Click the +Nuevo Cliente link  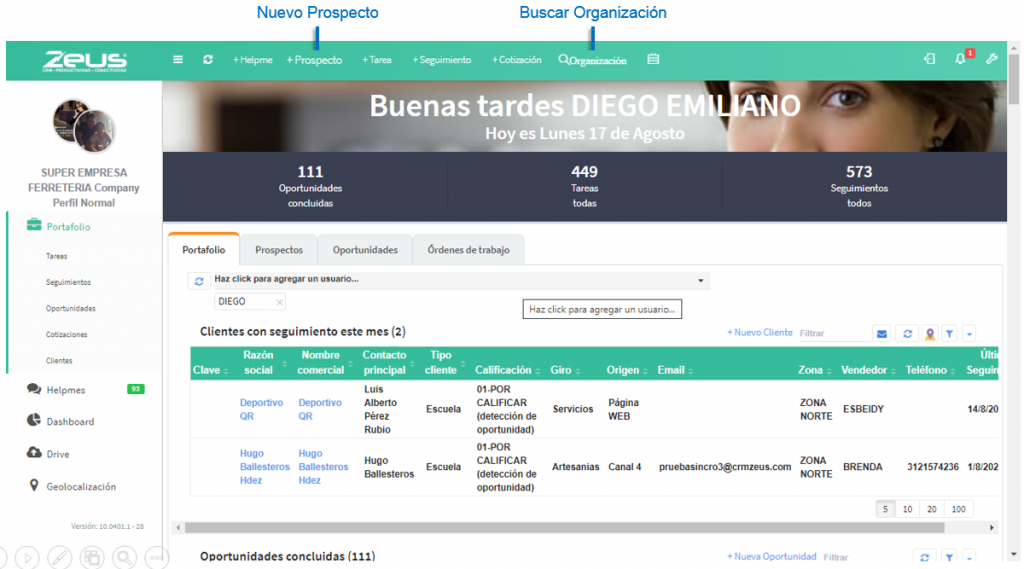coord(760,333)
